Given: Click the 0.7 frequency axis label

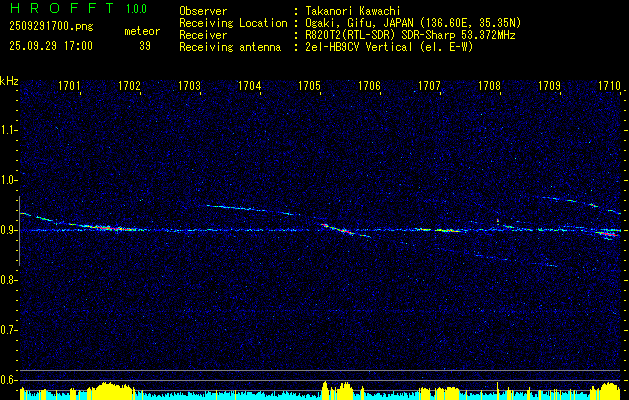Looking at the screenshot, I should [x=8, y=330].
